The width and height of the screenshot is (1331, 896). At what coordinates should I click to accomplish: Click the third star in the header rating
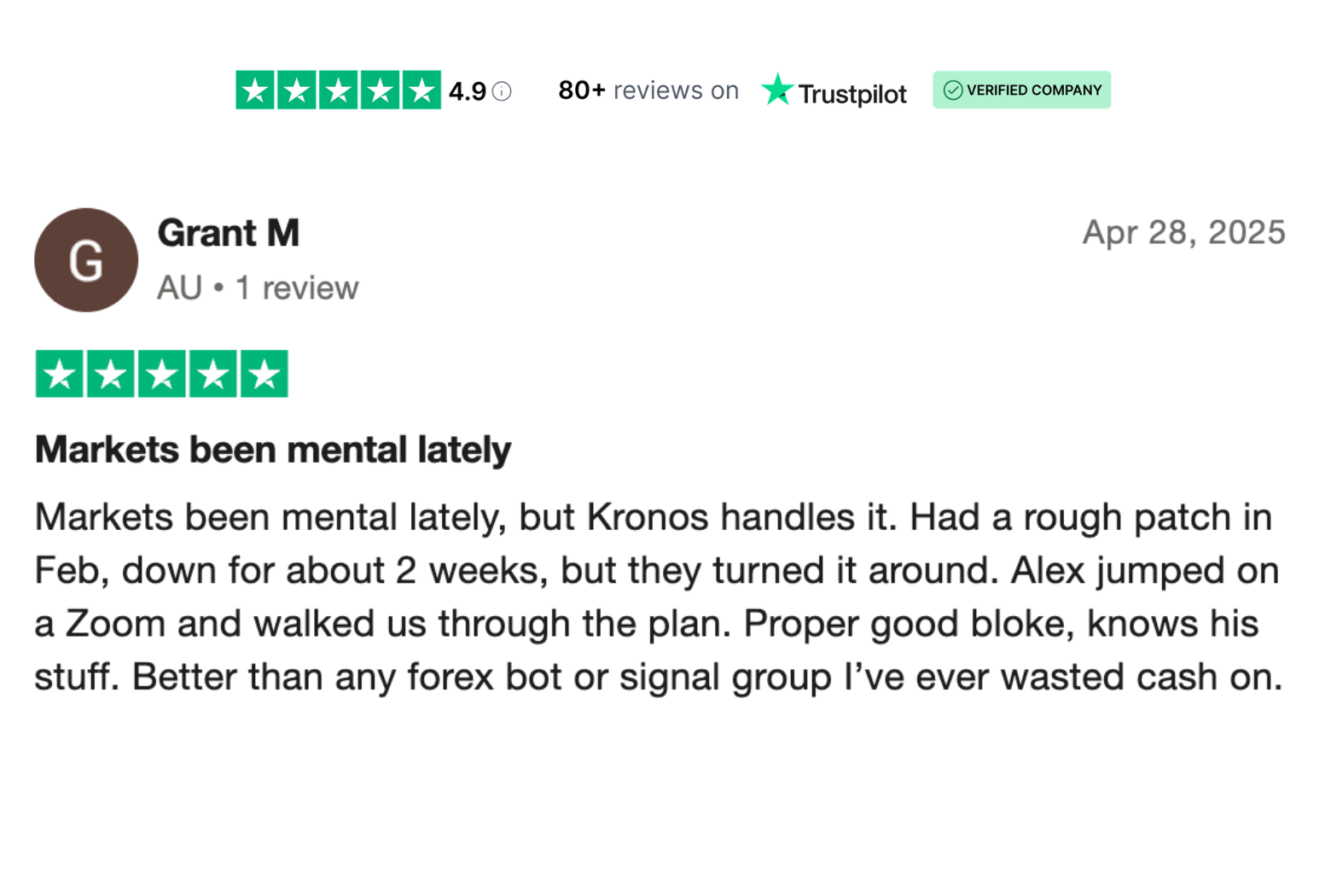point(339,90)
